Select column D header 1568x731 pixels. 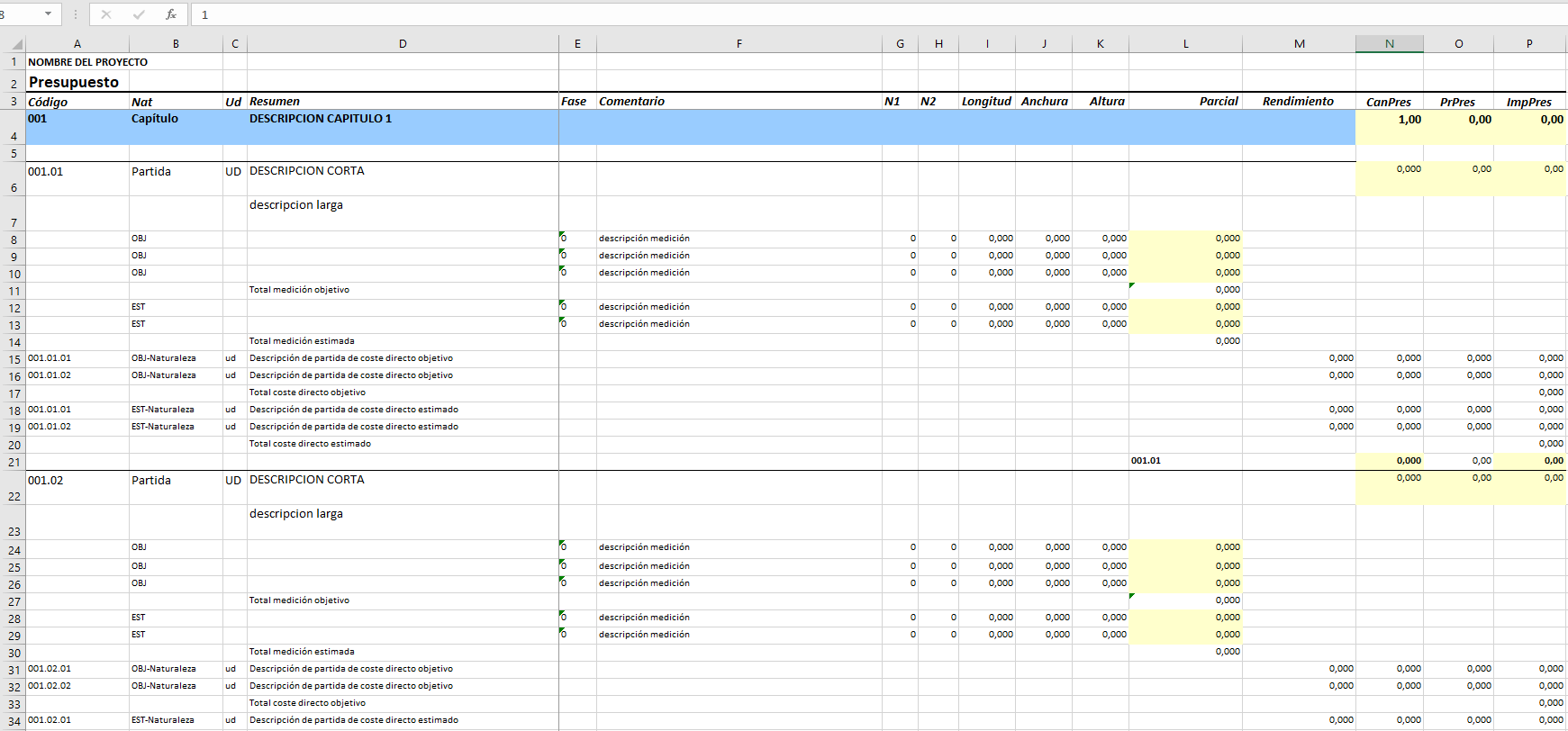(x=403, y=43)
